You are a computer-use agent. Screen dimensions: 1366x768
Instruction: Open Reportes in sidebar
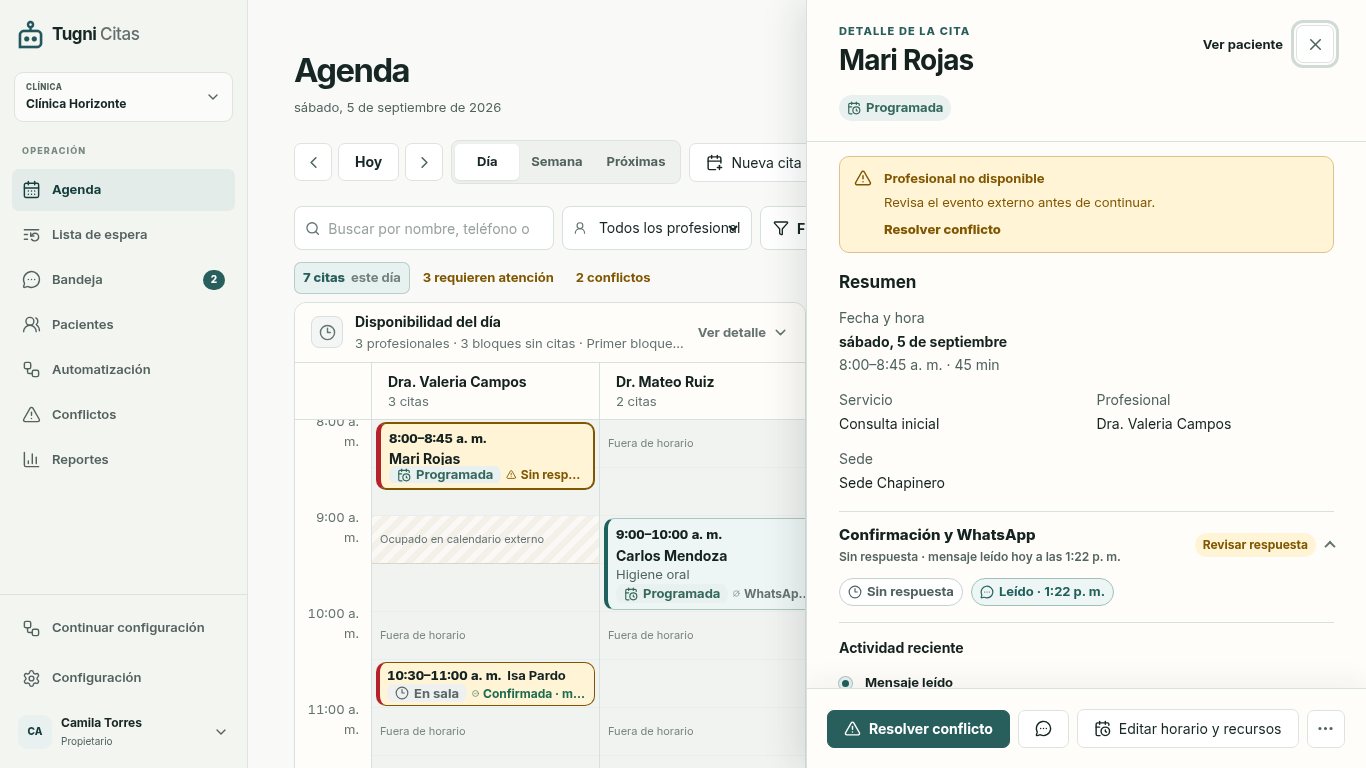point(123,460)
